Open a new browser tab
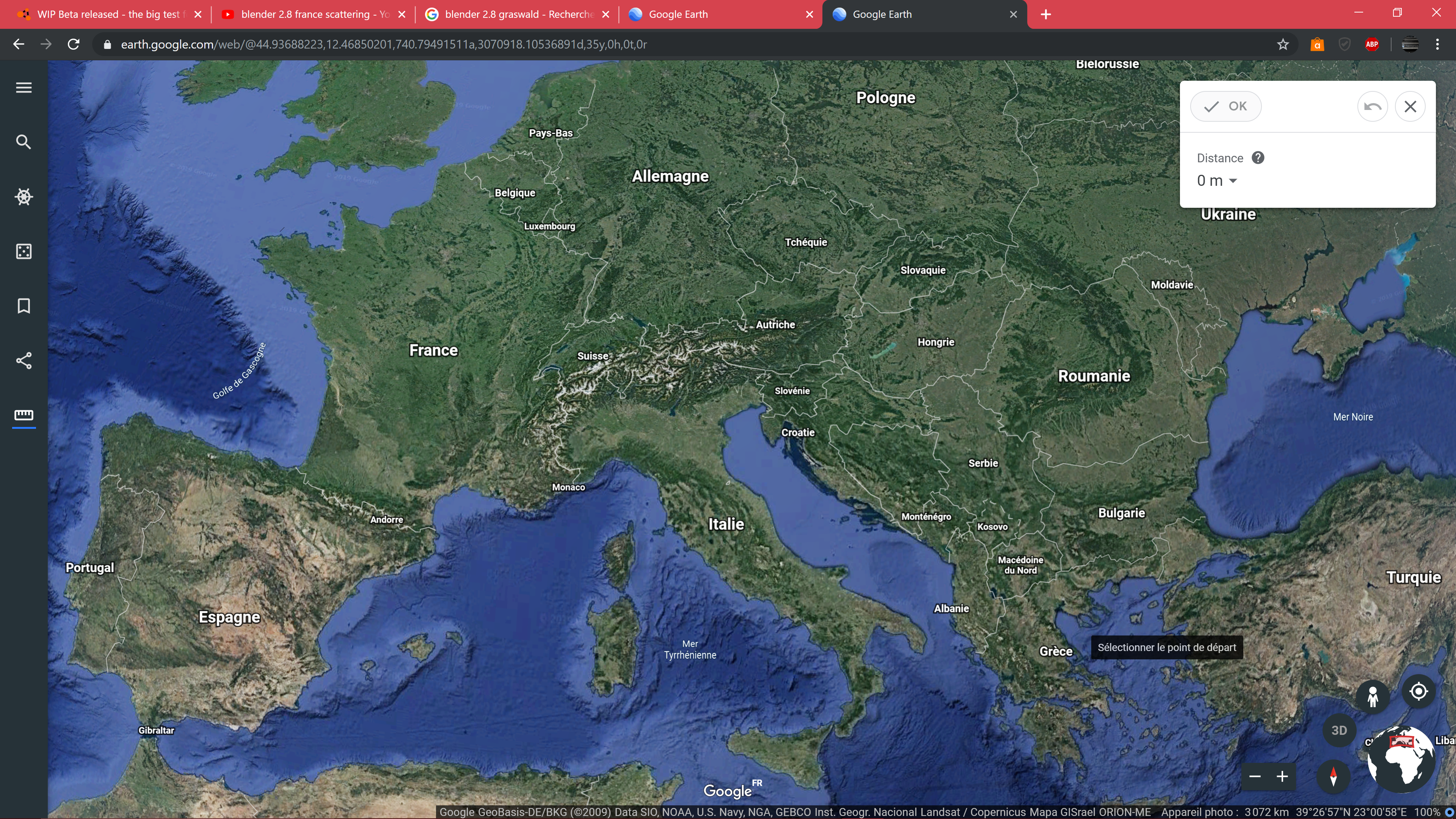Screen dimensions: 1456x819 pyautogui.click(x=1046, y=14)
